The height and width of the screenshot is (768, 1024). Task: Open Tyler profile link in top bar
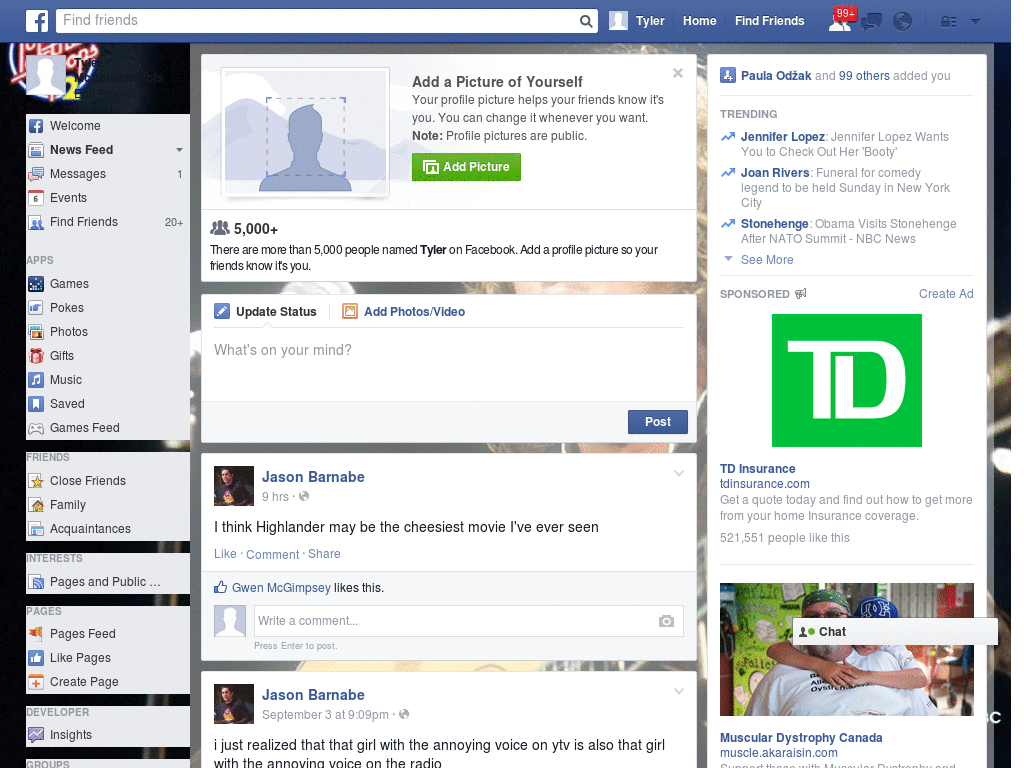coord(650,21)
